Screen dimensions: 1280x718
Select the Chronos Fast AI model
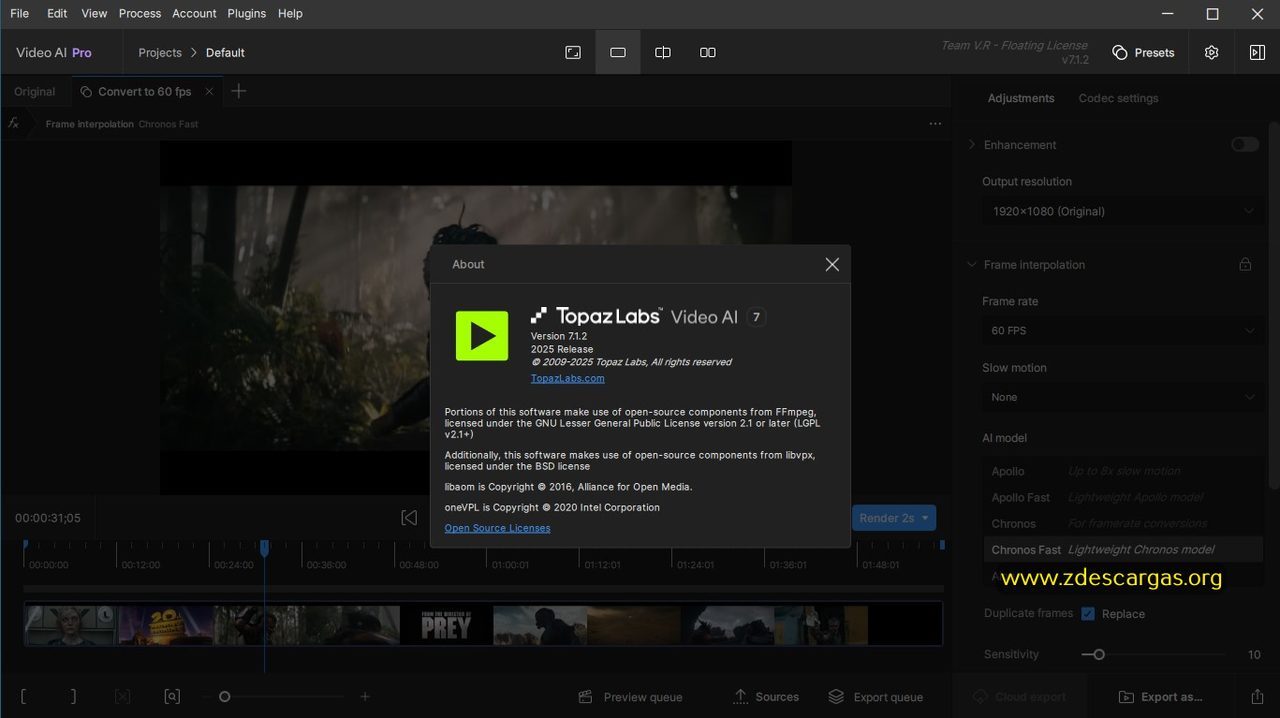1122,549
